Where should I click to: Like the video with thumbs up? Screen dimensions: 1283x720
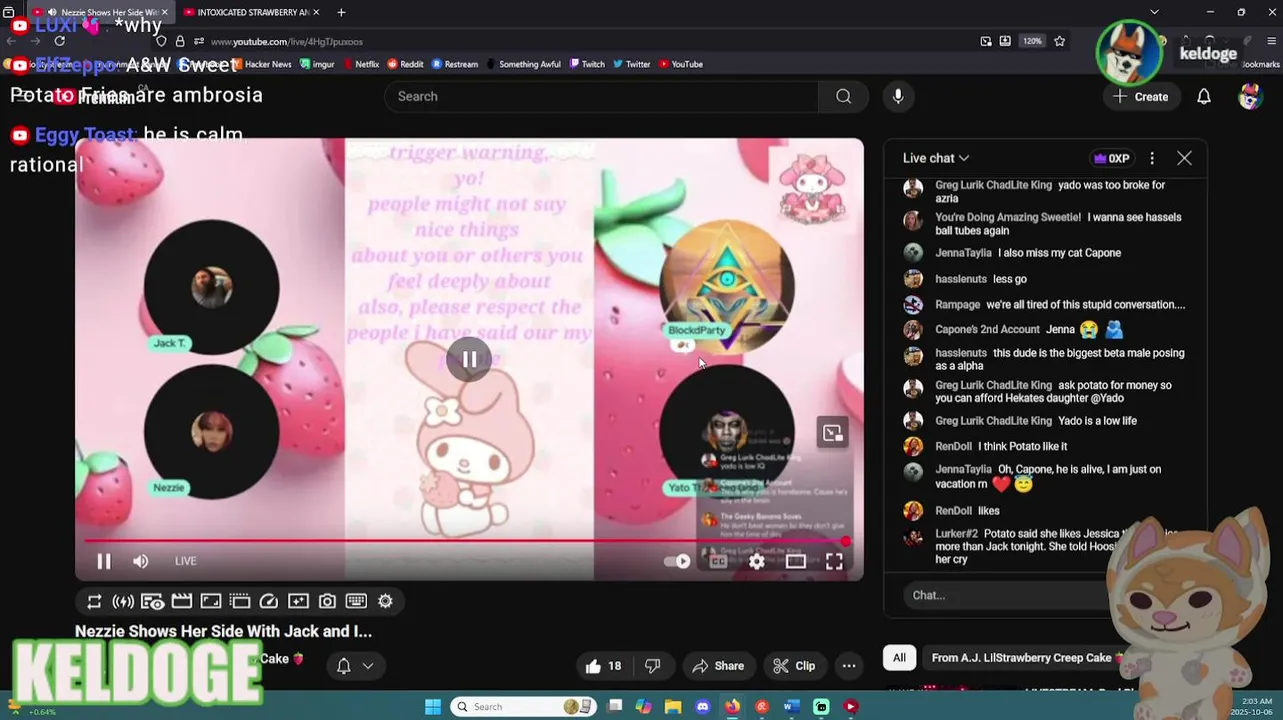603,666
